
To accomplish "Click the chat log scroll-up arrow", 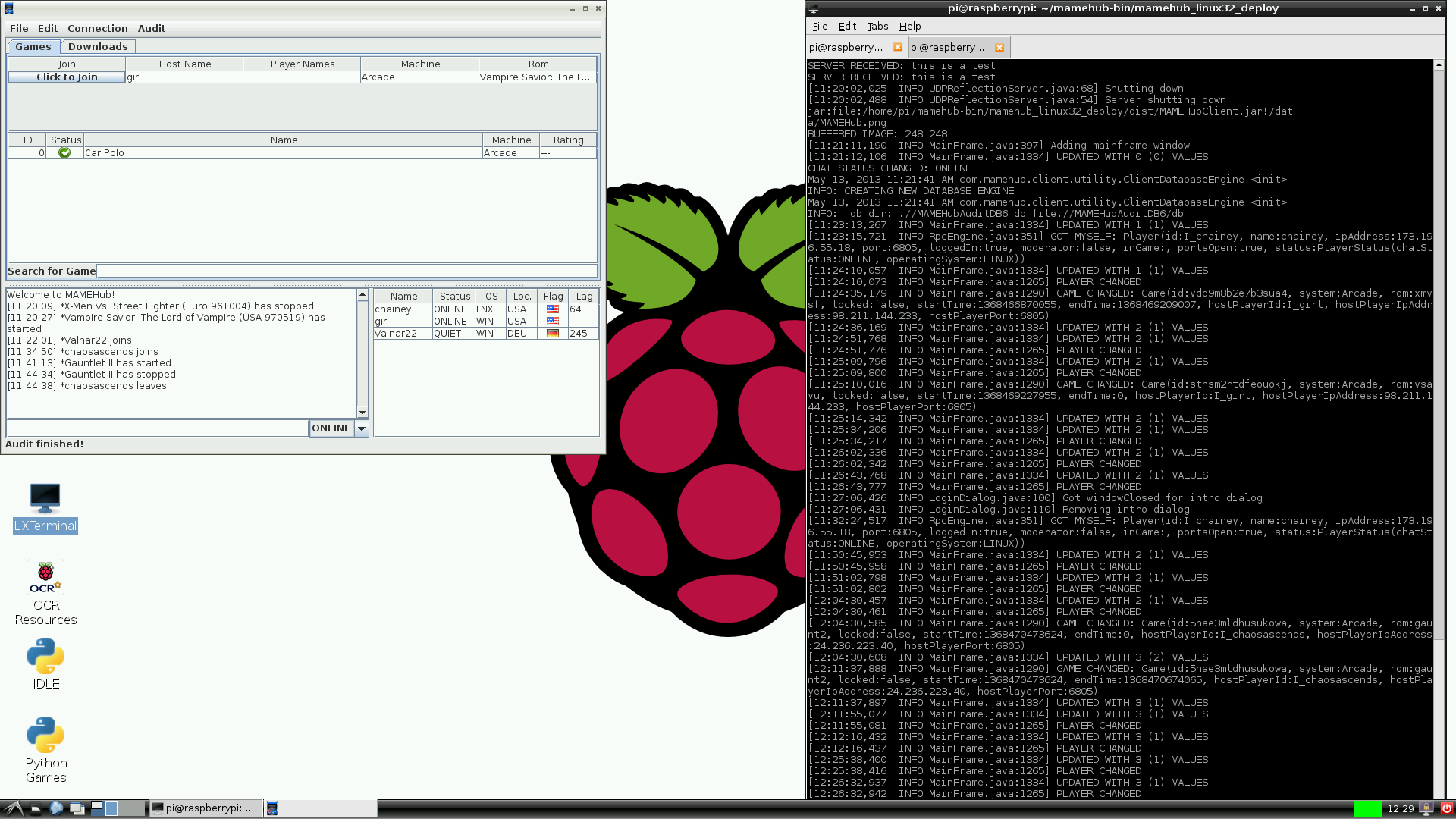I will [362, 295].
